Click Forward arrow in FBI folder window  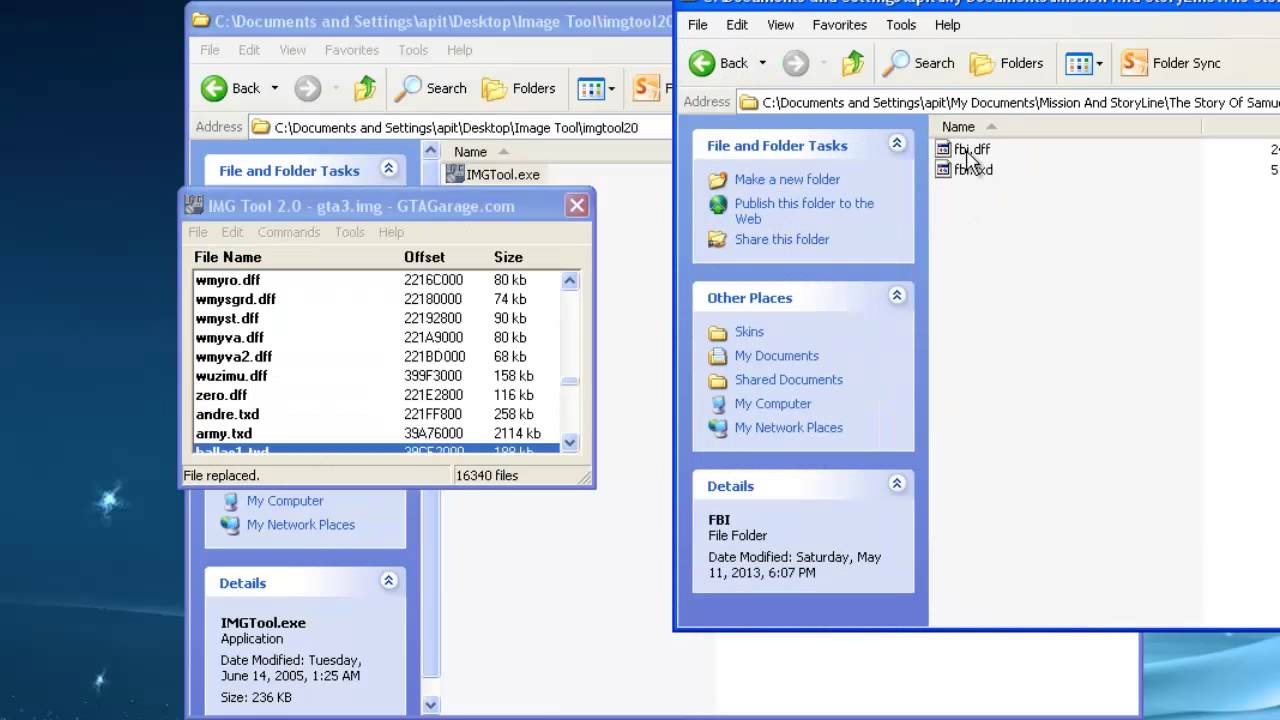tap(796, 63)
